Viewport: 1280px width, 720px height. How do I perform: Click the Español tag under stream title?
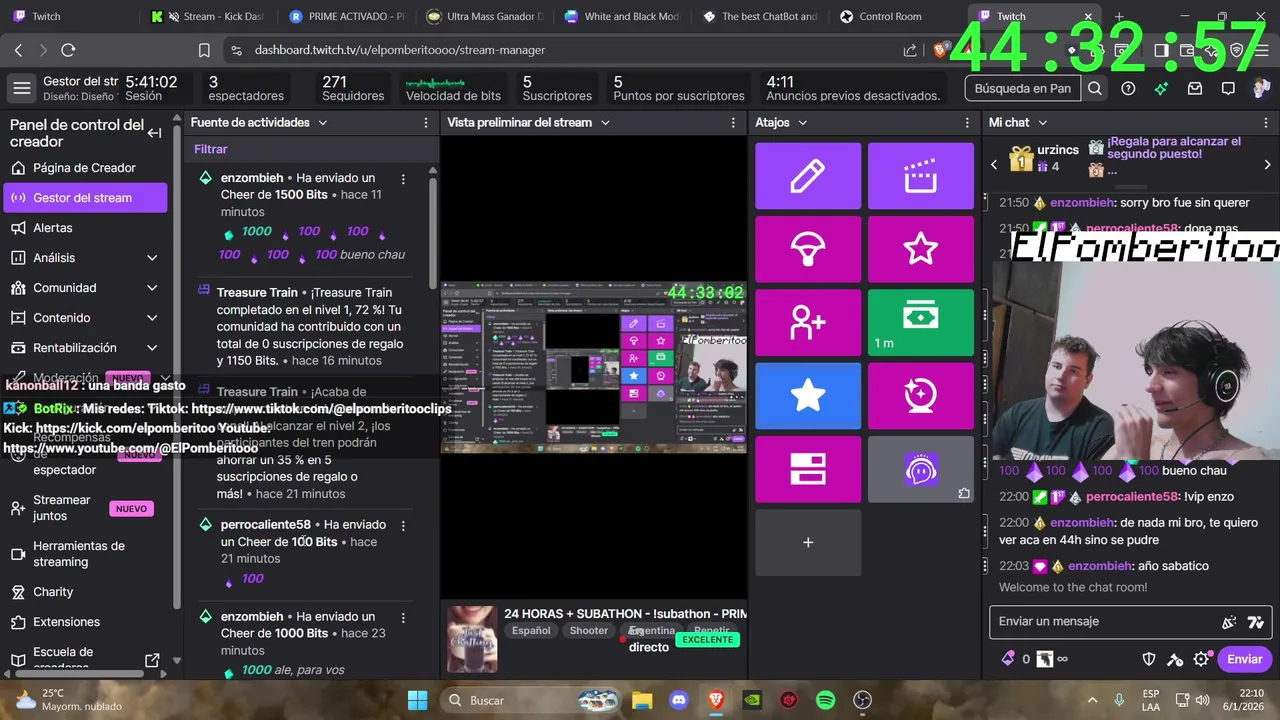[x=531, y=631]
